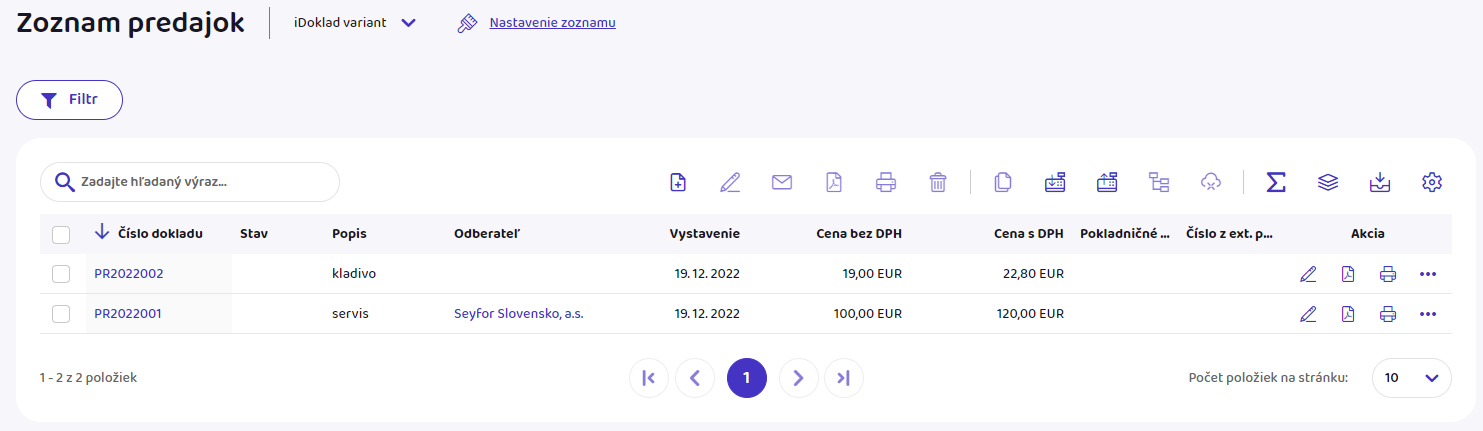The height and width of the screenshot is (431, 1483).
Task: Sort by the Vystavenie column header
Action: coord(704,234)
